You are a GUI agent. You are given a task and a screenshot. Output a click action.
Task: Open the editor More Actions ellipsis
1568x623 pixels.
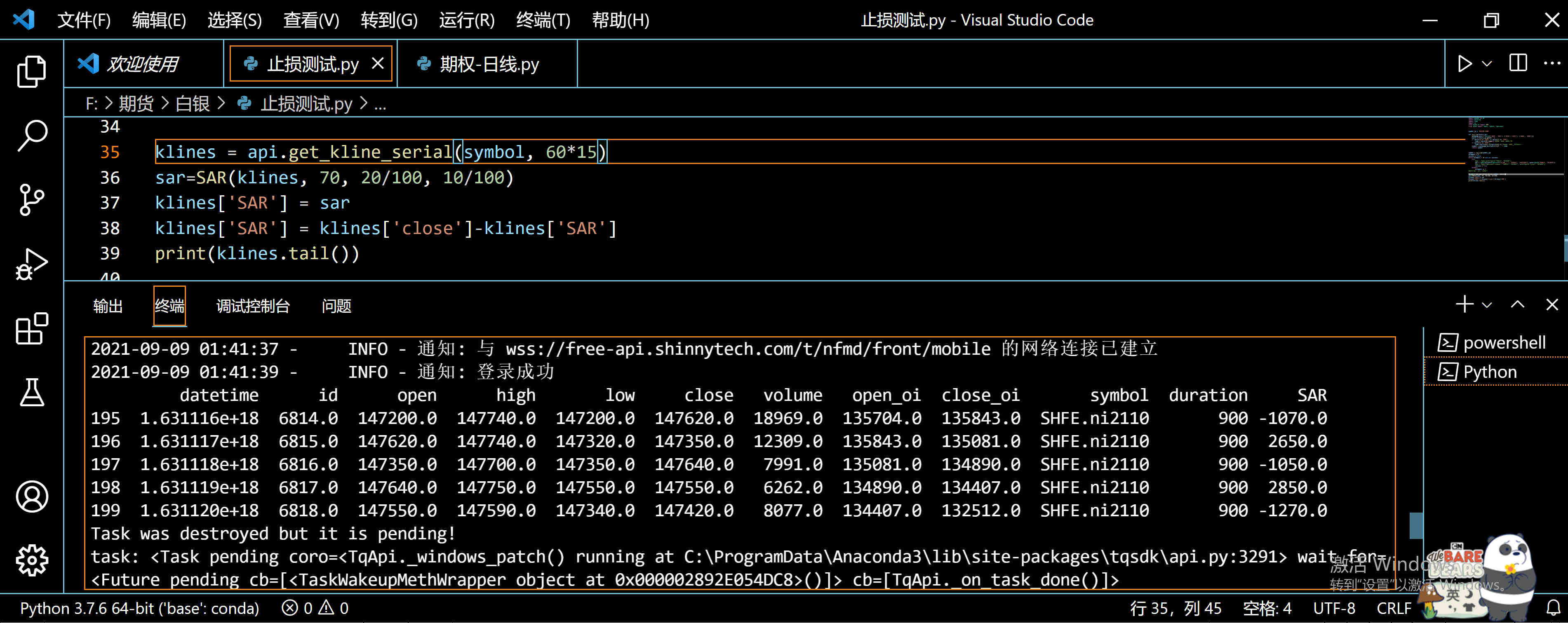[x=1552, y=63]
